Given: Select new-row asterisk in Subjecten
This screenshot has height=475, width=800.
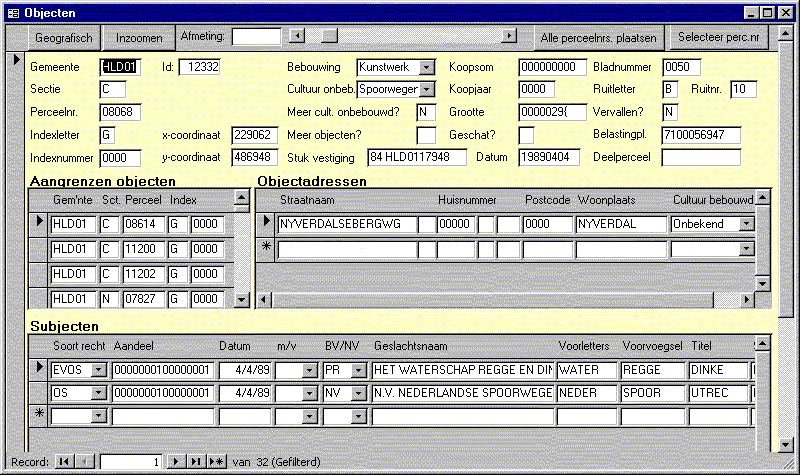Looking at the screenshot, I should coord(39,414).
